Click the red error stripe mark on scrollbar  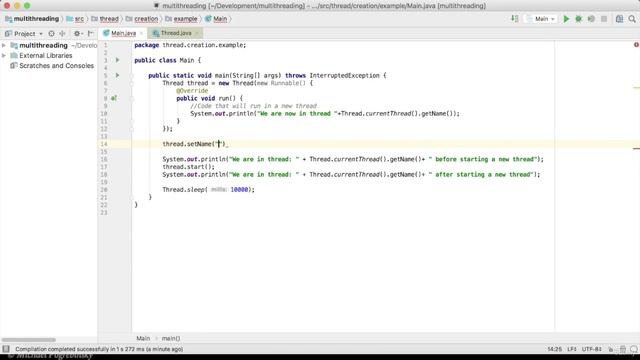tap(636, 149)
